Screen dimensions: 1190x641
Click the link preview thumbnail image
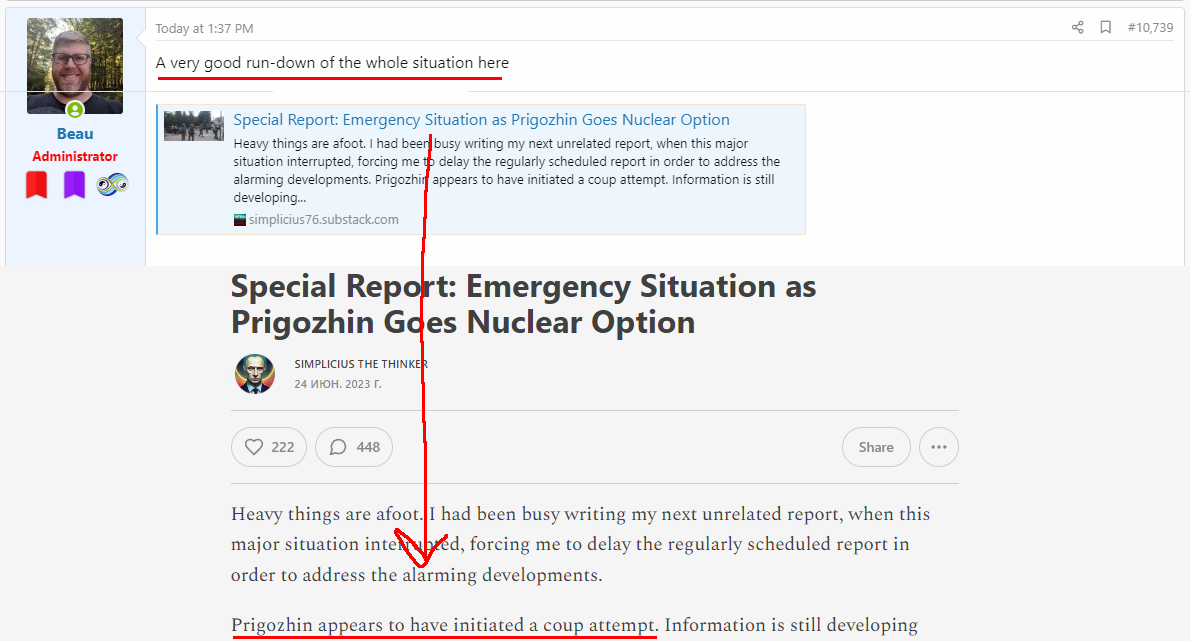pos(194,126)
